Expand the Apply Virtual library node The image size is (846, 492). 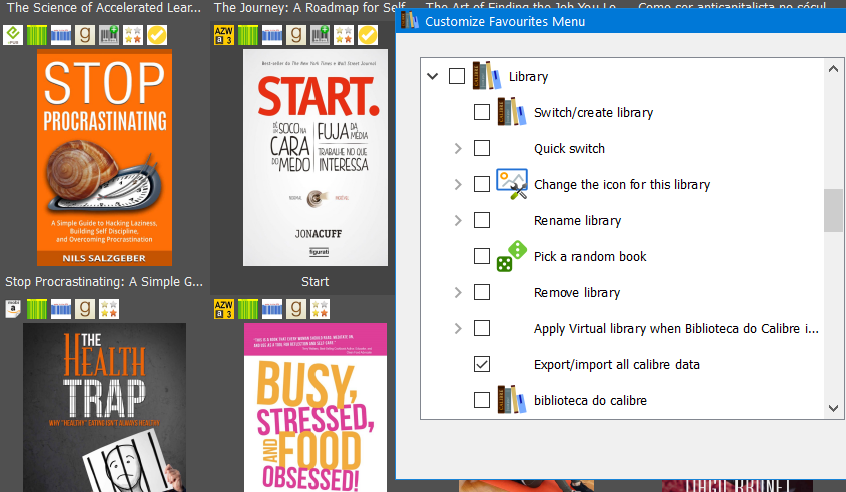[x=458, y=329]
